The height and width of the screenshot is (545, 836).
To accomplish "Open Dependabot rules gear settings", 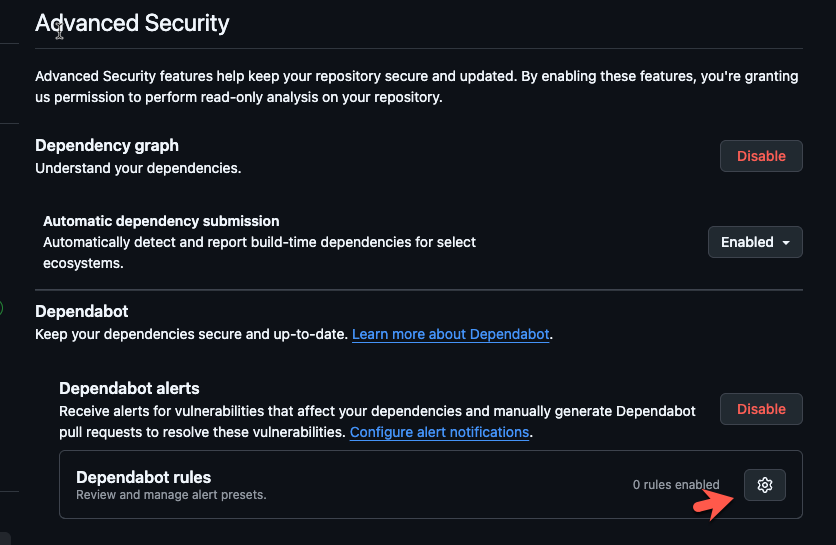I will click(x=765, y=485).
